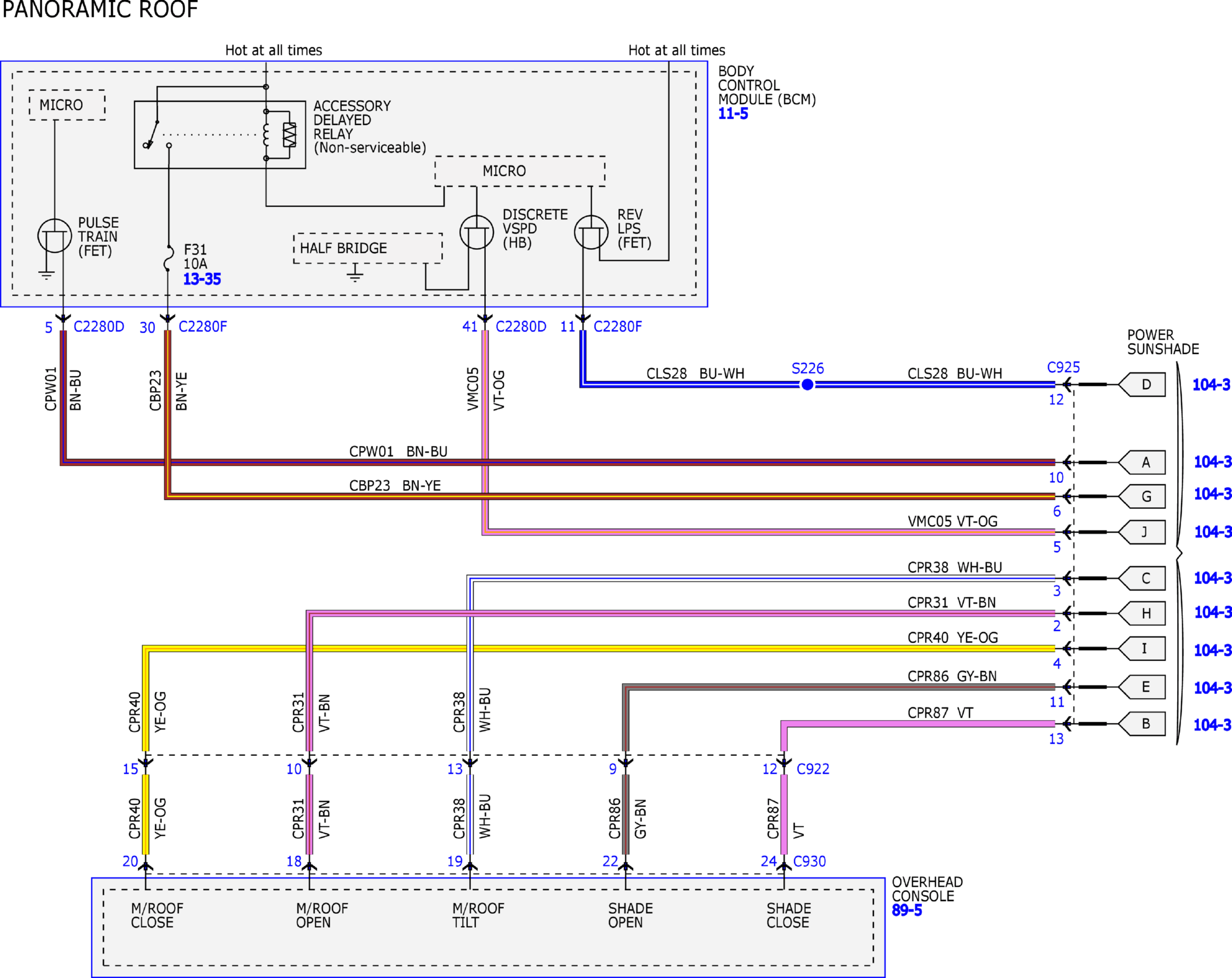
Task: Click the MICRO block above Pulse Train
Action: pyautogui.click(x=67, y=105)
